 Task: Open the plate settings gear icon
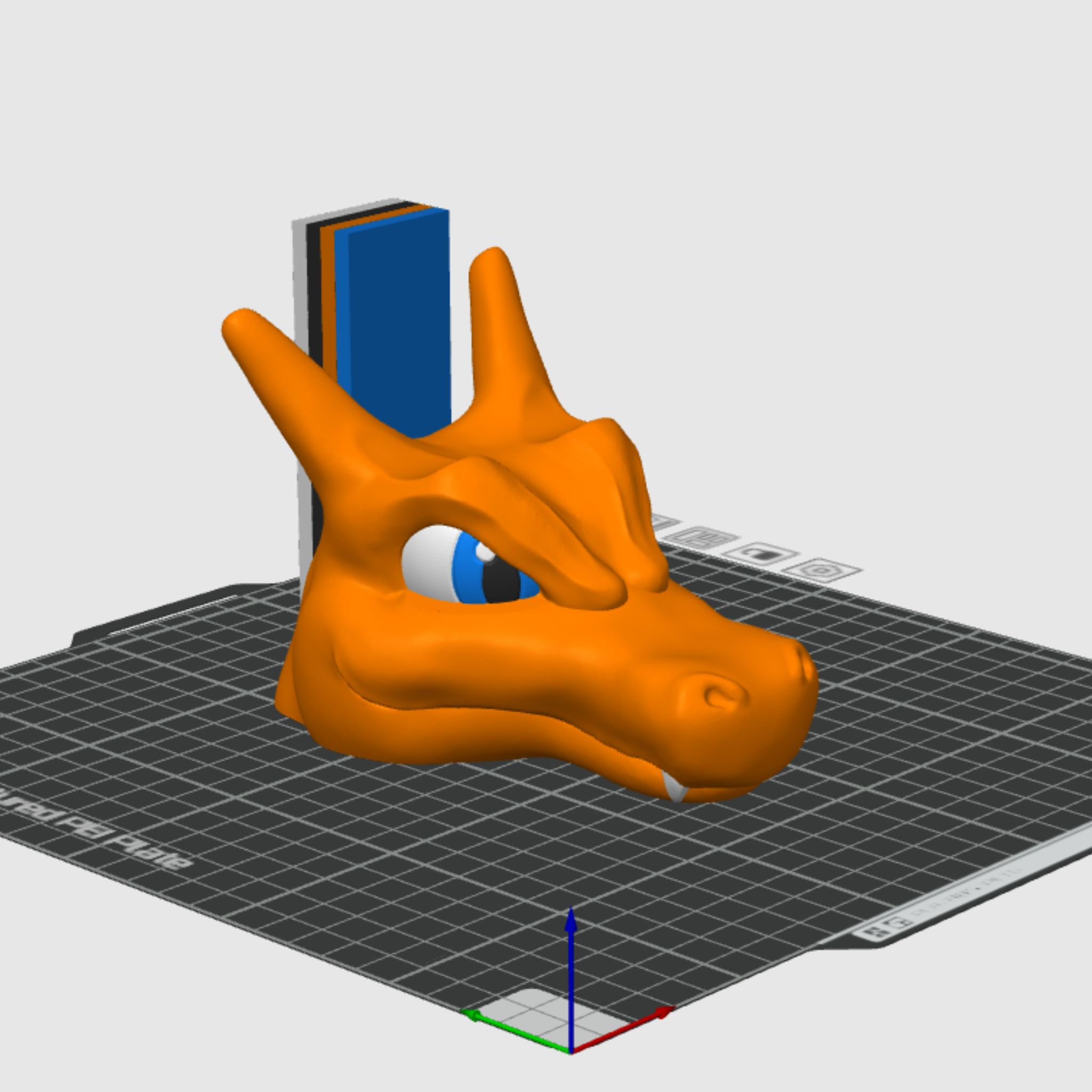(823, 571)
